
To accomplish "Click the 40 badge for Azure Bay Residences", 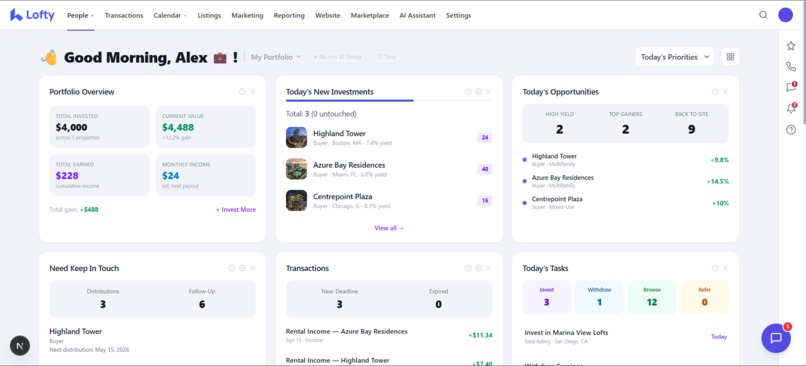I will pos(485,169).
